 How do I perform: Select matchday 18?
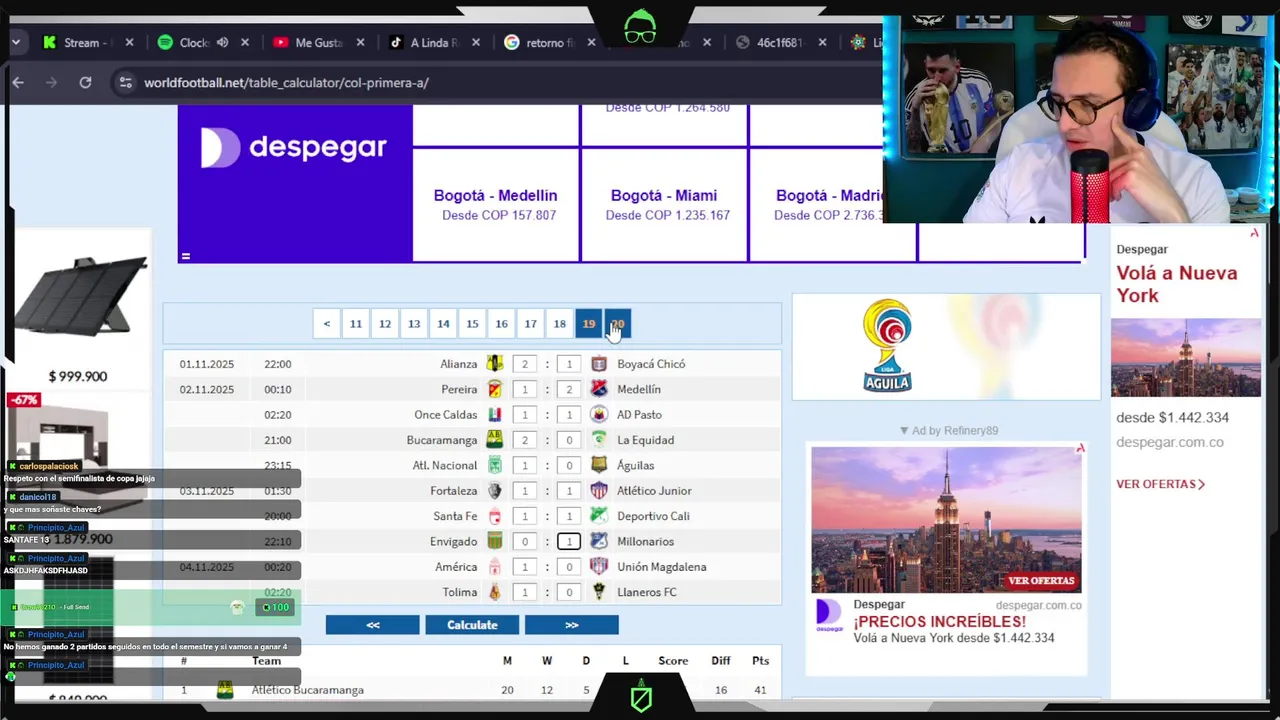point(560,324)
